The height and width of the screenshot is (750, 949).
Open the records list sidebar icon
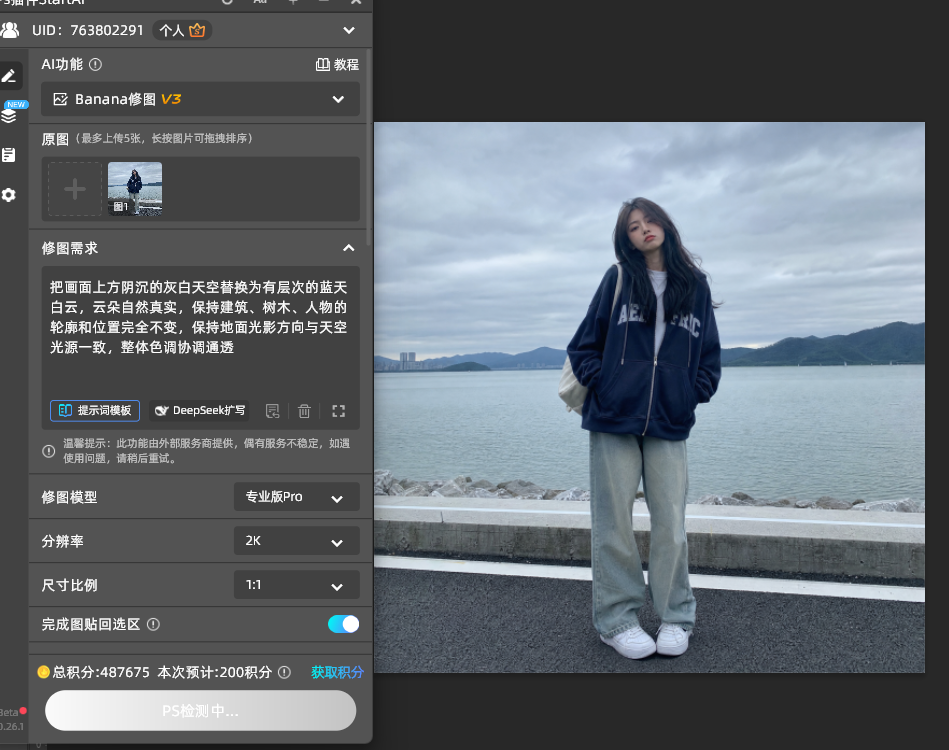pyautogui.click(x=8, y=155)
